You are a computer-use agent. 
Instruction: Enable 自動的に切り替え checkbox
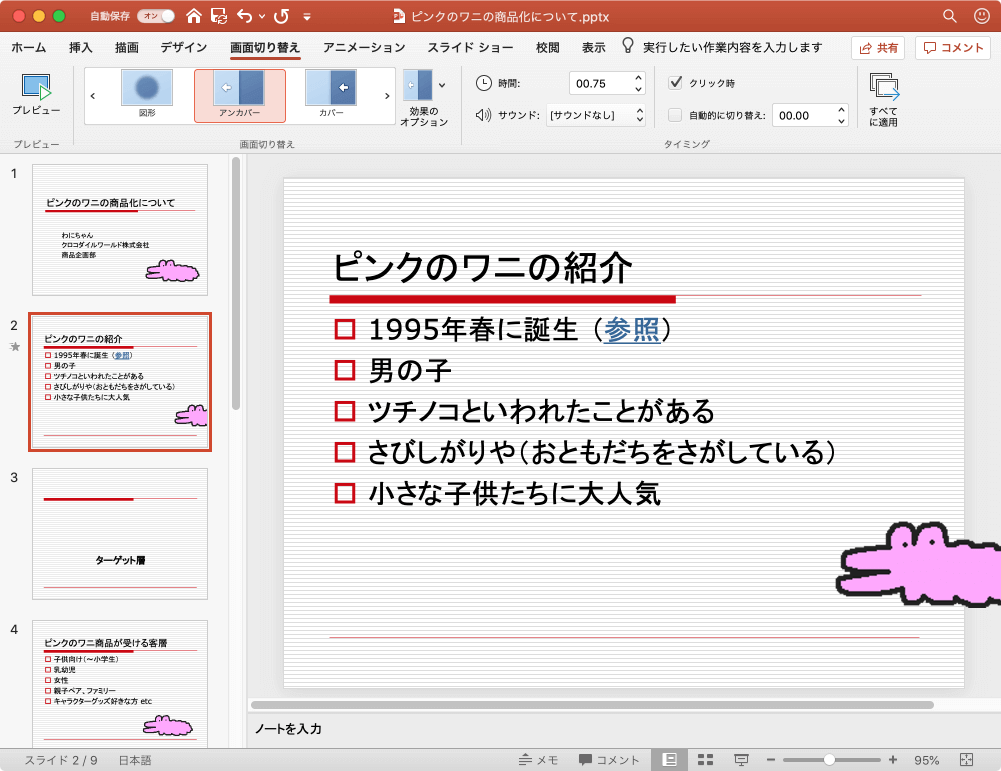[x=675, y=115]
